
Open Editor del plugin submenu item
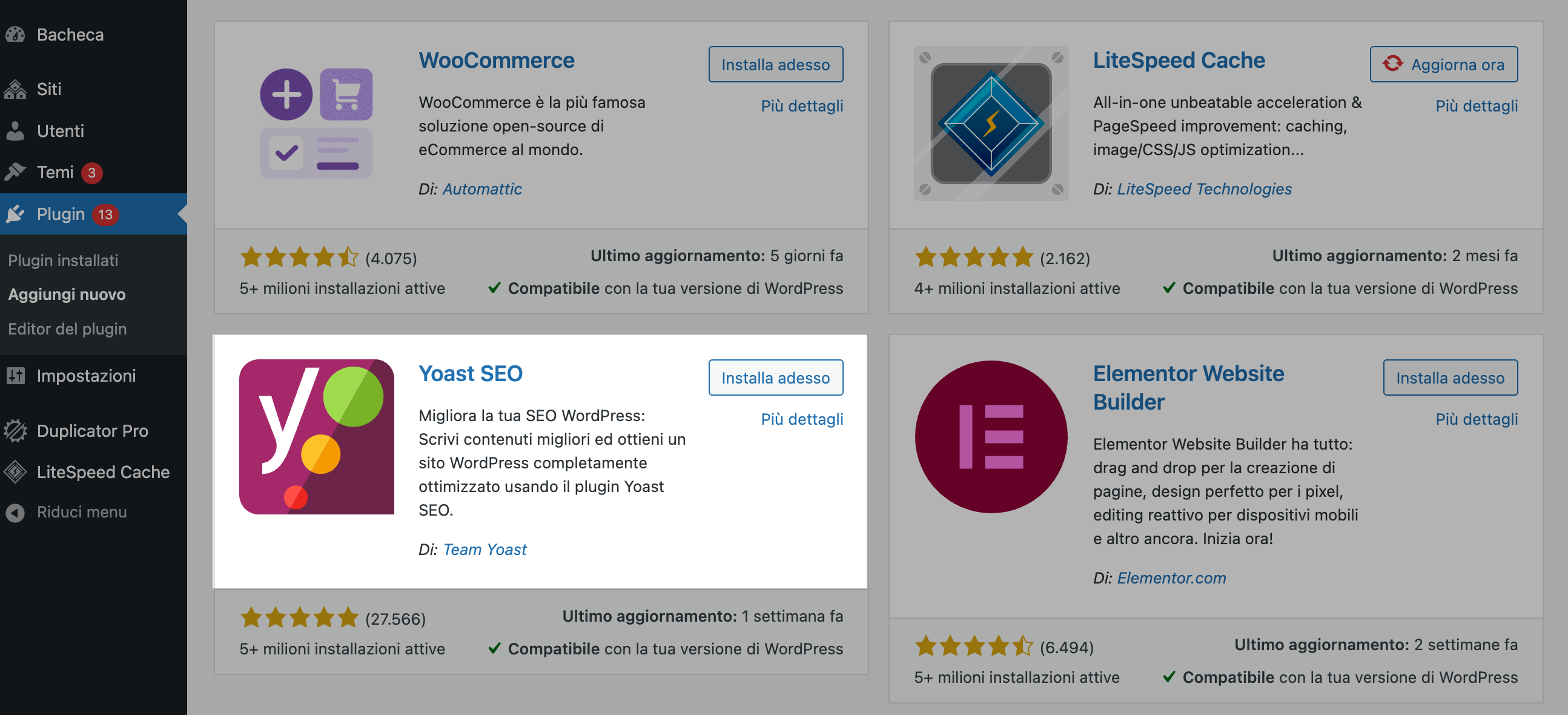[68, 329]
